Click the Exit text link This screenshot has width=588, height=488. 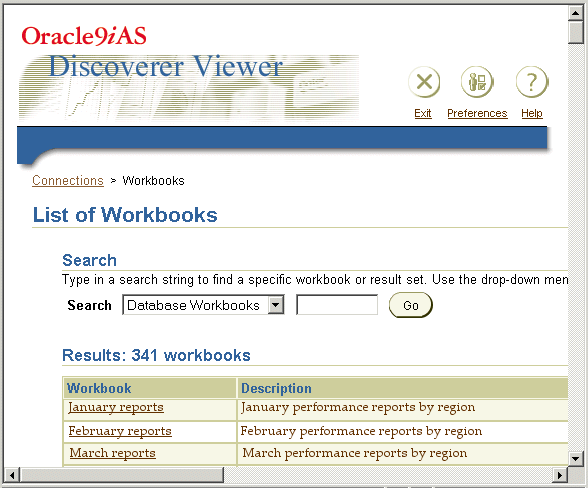point(423,113)
